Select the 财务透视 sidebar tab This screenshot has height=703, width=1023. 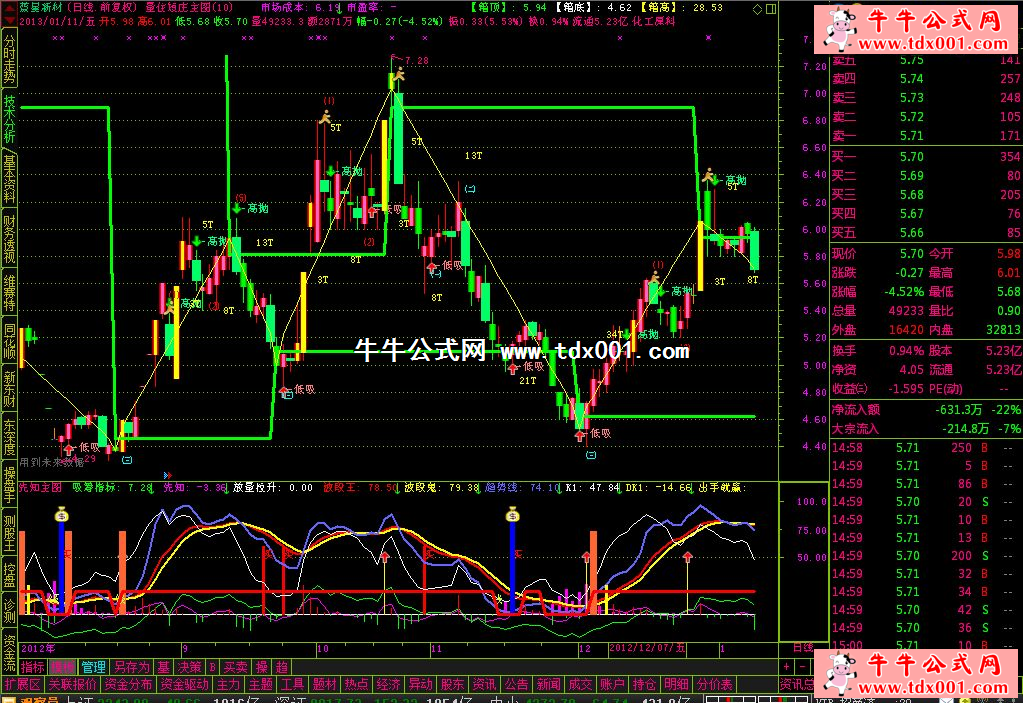9,239
